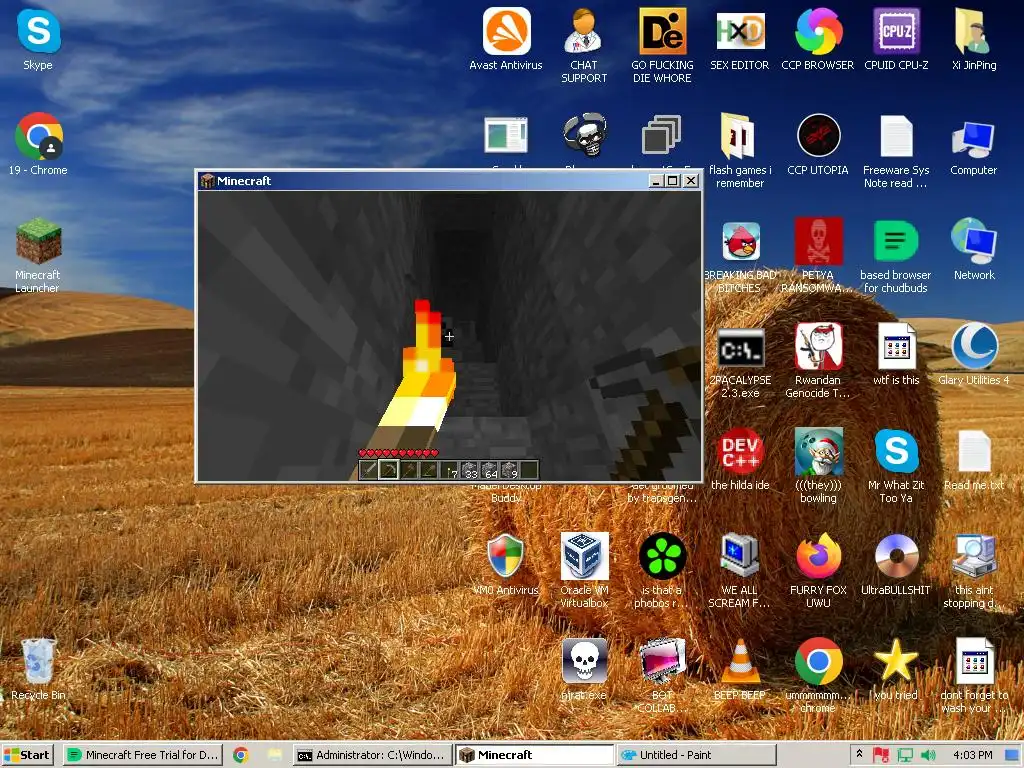Open the BEEP BEEP traffic cone icon
The height and width of the screenshot is (768, 1024).
click(740, 669)
